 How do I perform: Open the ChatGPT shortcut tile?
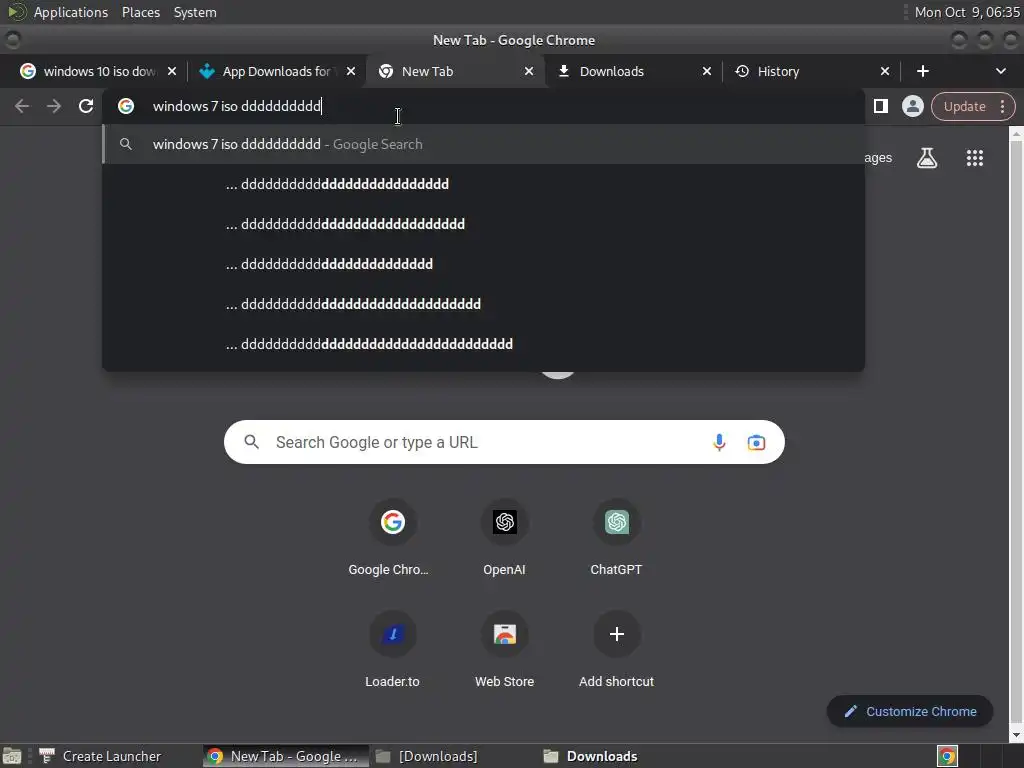point(616,539)
